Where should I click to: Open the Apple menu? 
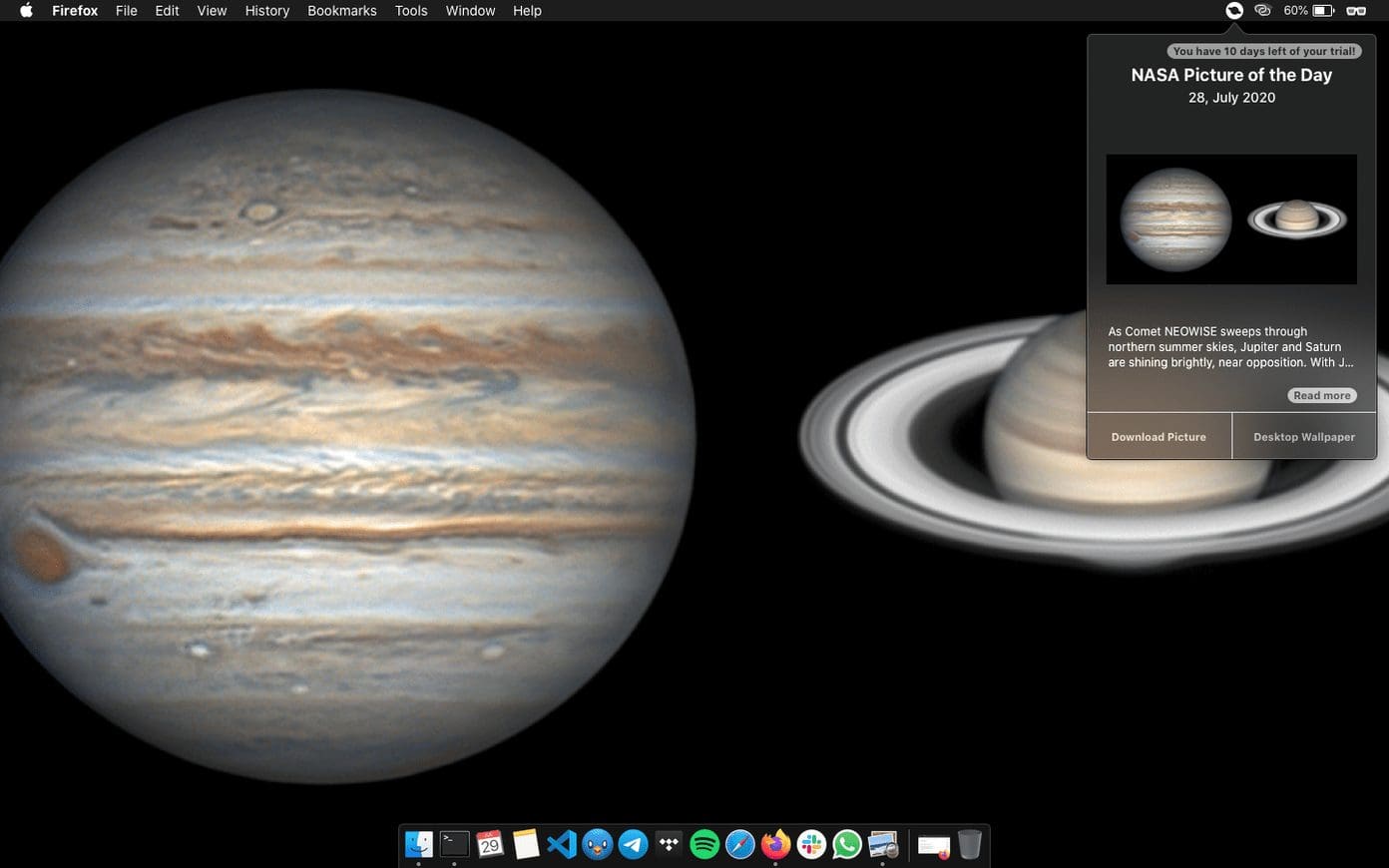pos(26,11)
